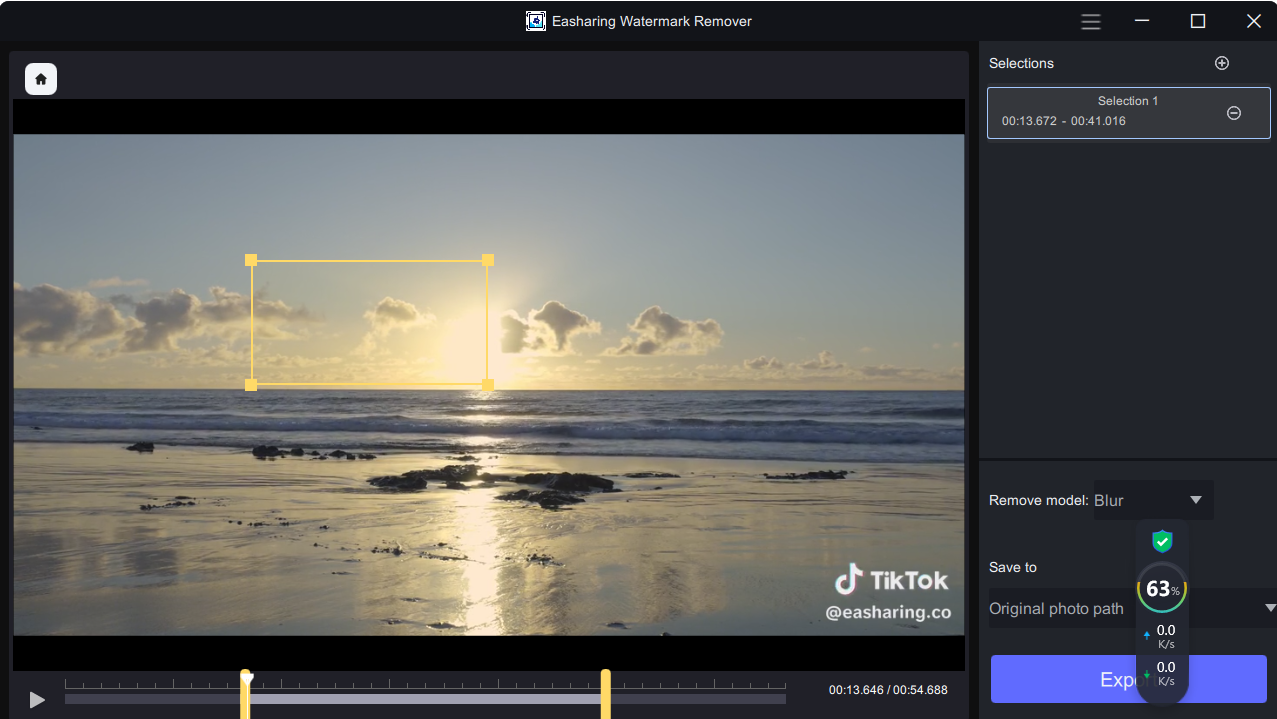Click the Home icon button
The height and width of the screenshot is (719, 1277).
(41, 79)
